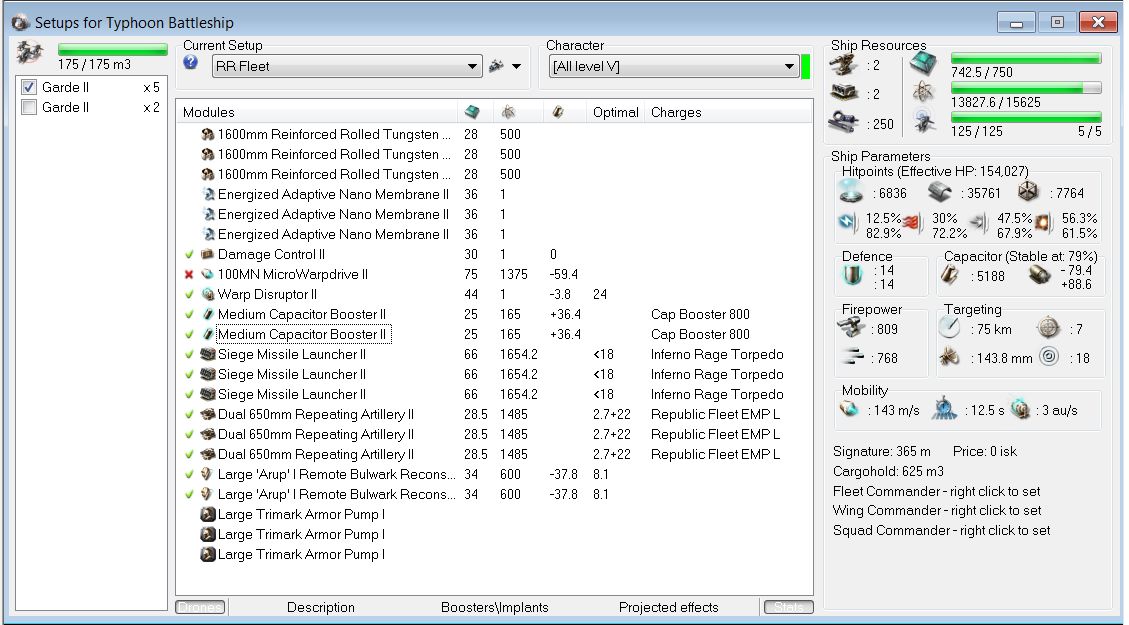Click the CPU 742.5/750 usage bar
Image resolution: width=1129 pixels, height=625 pixels.
[1026, 58]
